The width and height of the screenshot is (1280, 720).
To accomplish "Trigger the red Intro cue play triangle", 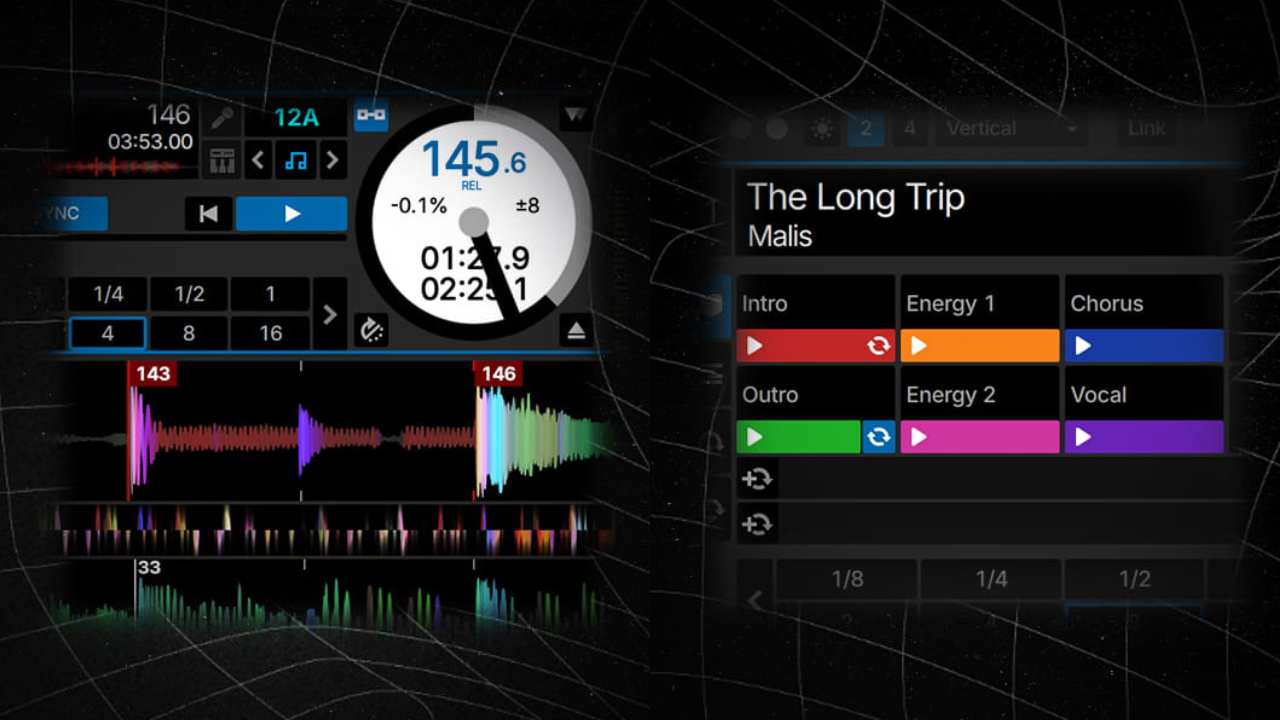I will (755, 346).
